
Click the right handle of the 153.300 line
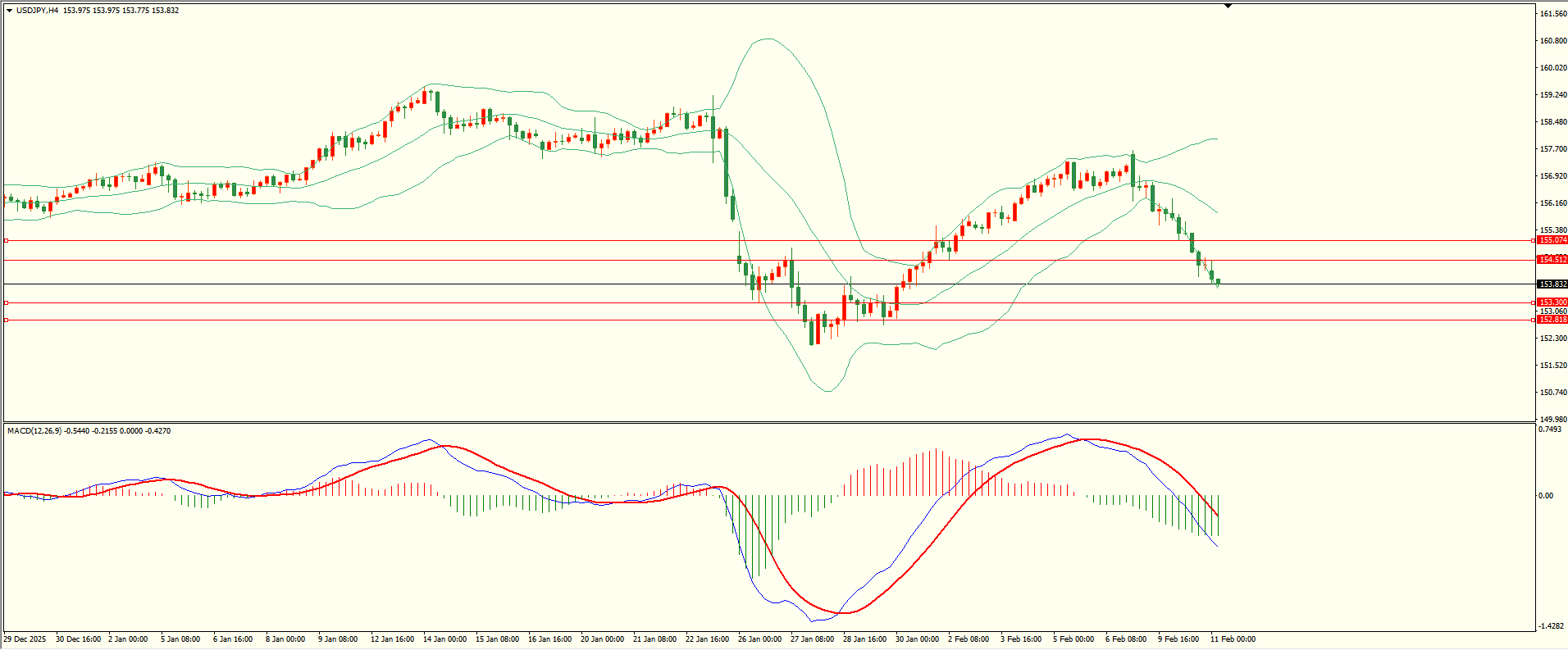coord(1534,302)
